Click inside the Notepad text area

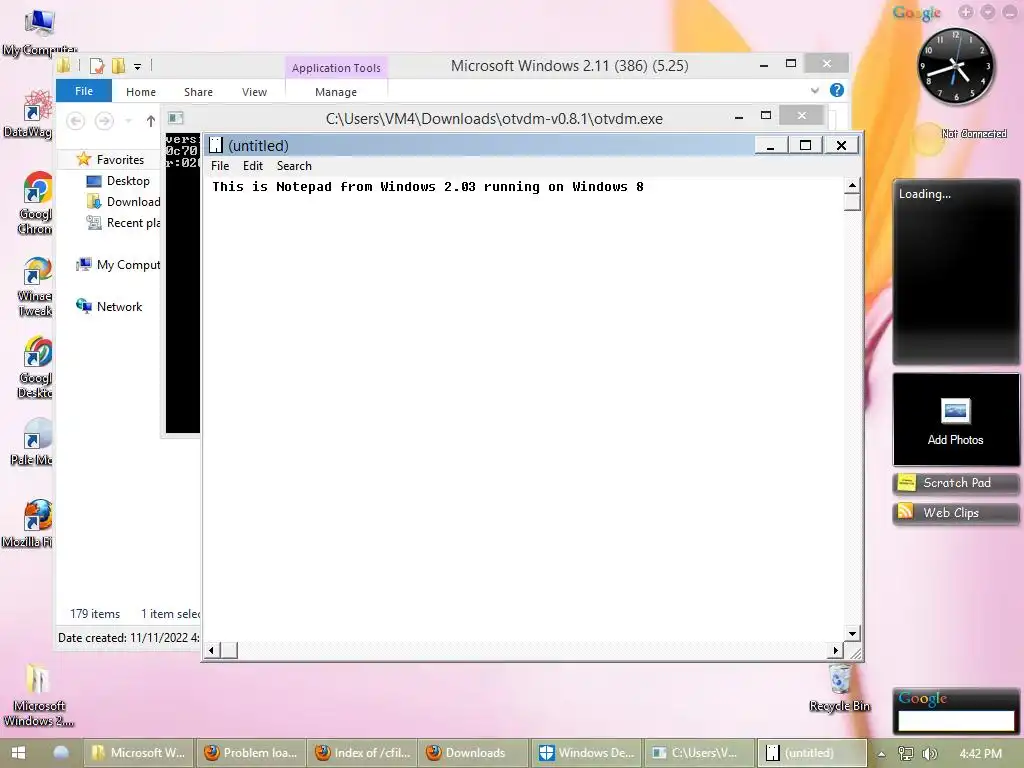[x=523, y=409]
